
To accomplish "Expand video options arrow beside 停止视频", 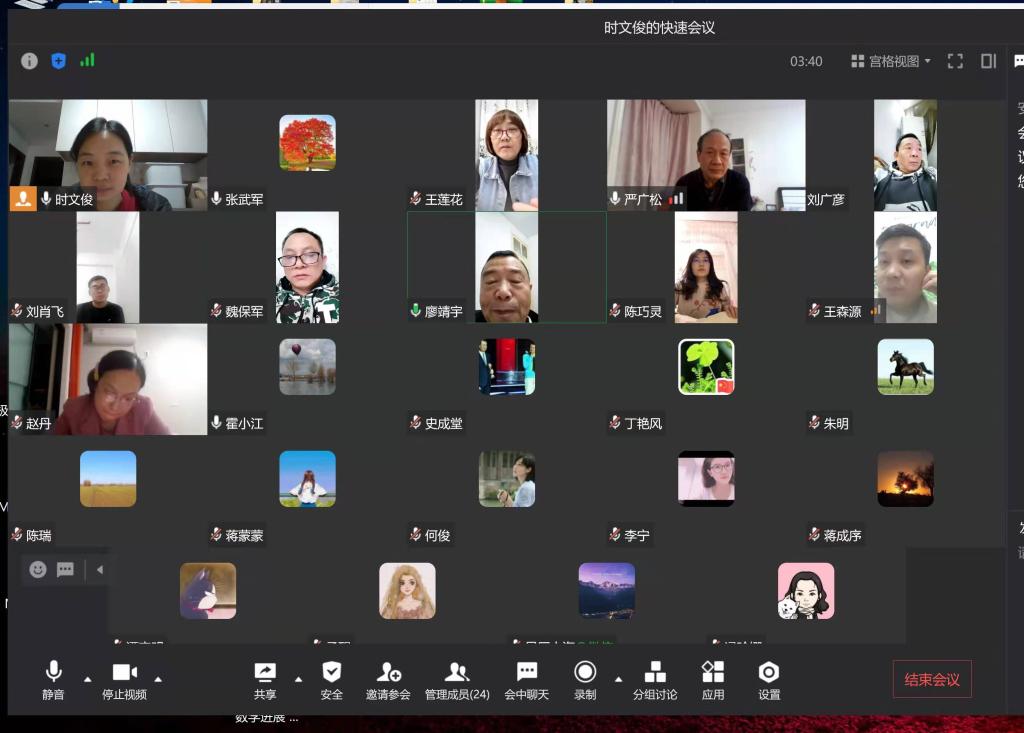I will 158,679.
